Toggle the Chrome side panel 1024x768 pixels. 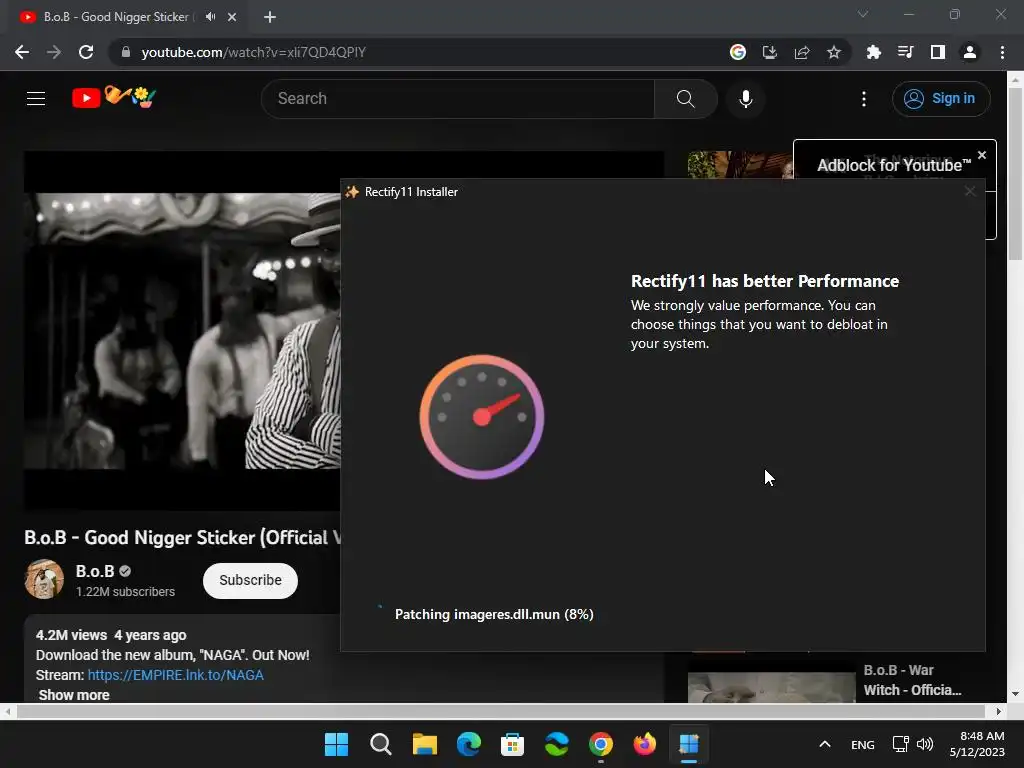(x=938, y=52)
